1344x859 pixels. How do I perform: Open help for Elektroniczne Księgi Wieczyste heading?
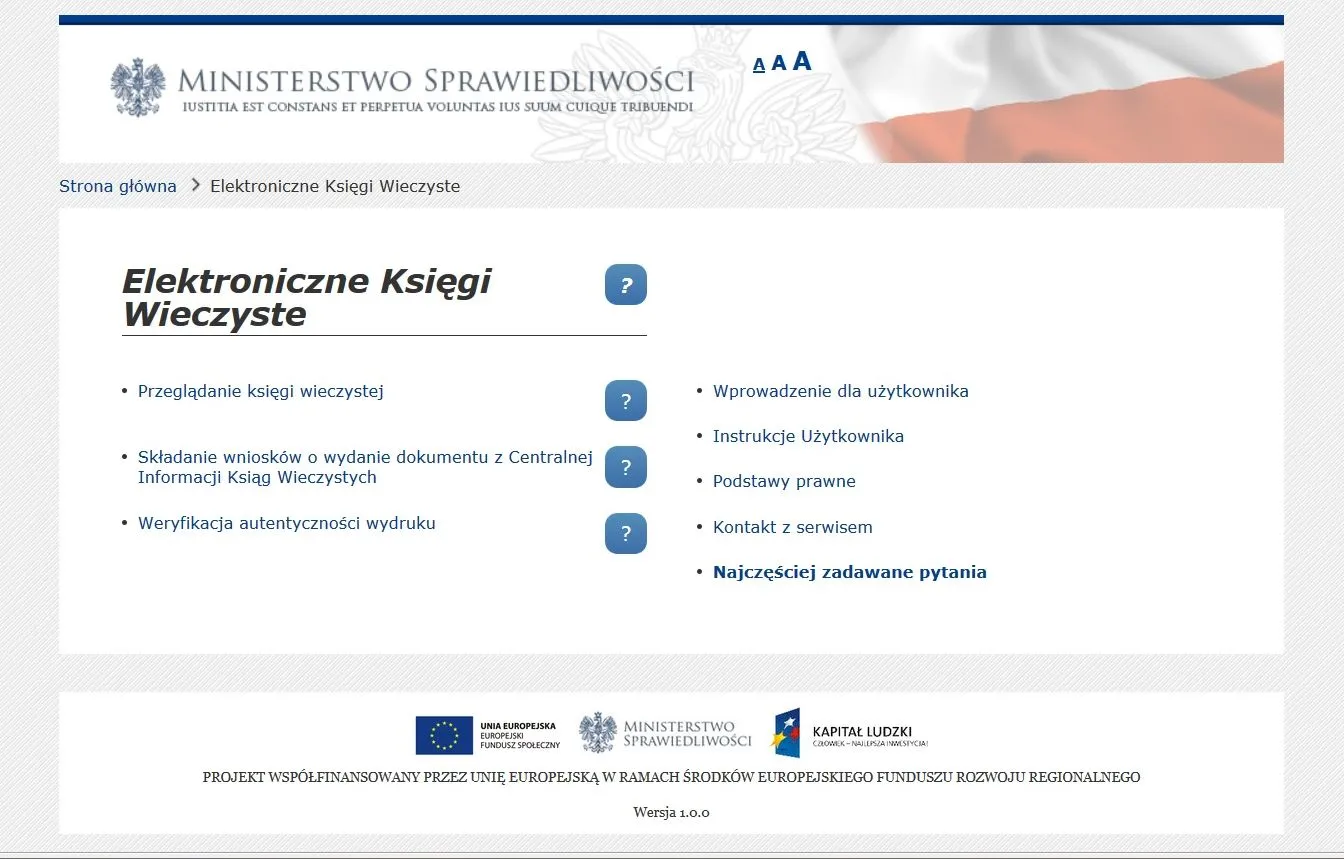pyautogui.click(x=626, y=284)
